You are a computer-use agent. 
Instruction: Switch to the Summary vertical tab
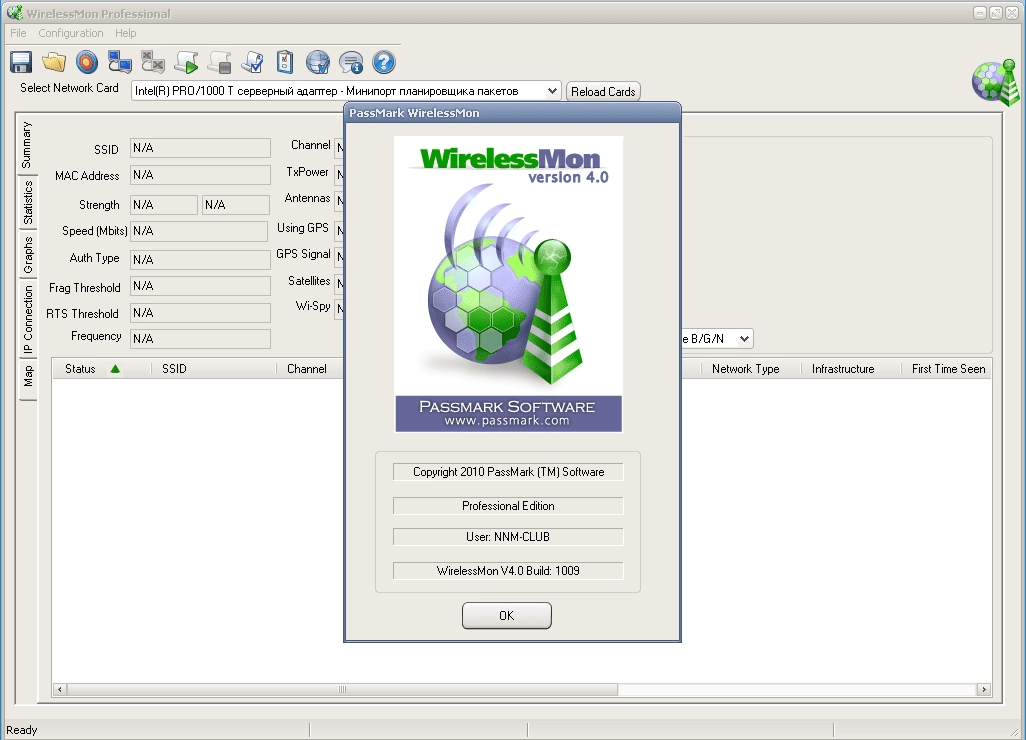[x=27, y=145]
